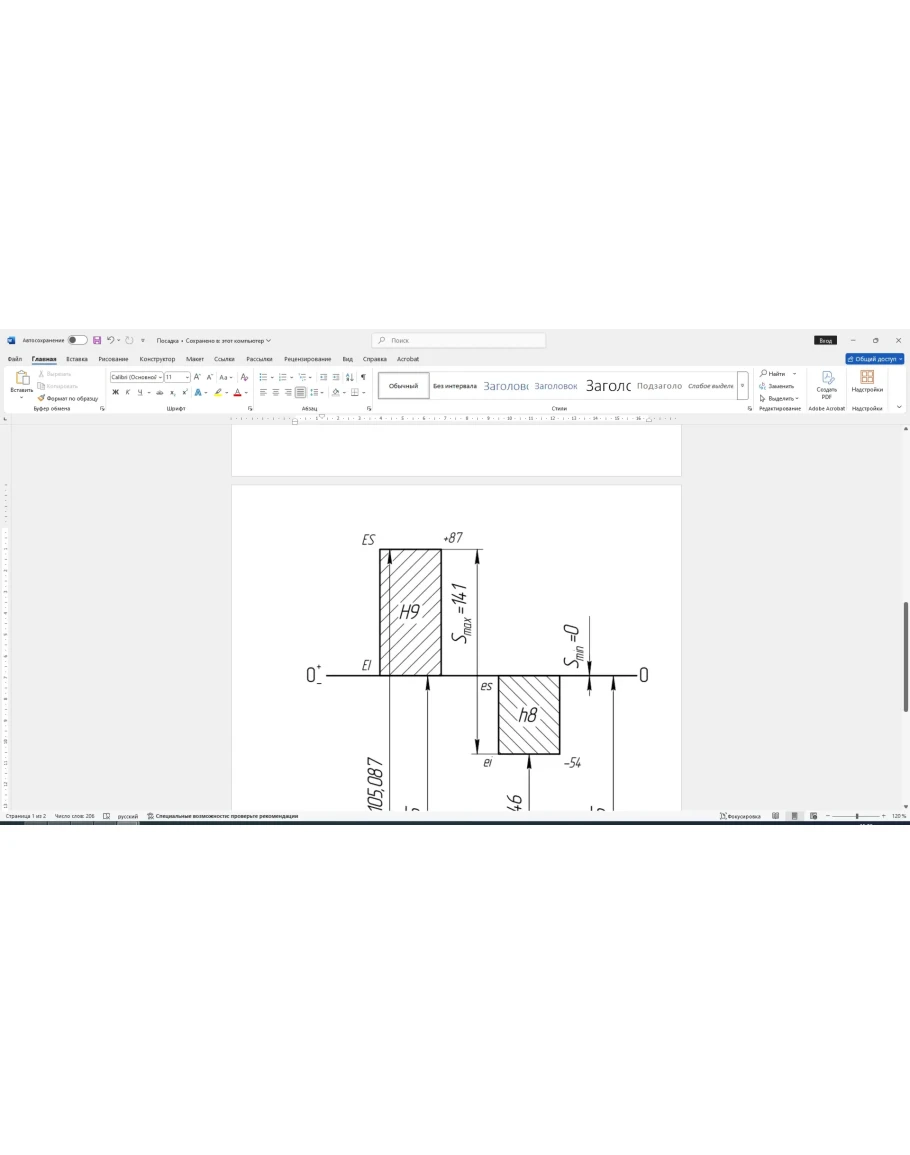The width and height of the screenshot is (910, 1155).
Task: Click the zoom slider in status bar
Action: click(x=857, y=816)
